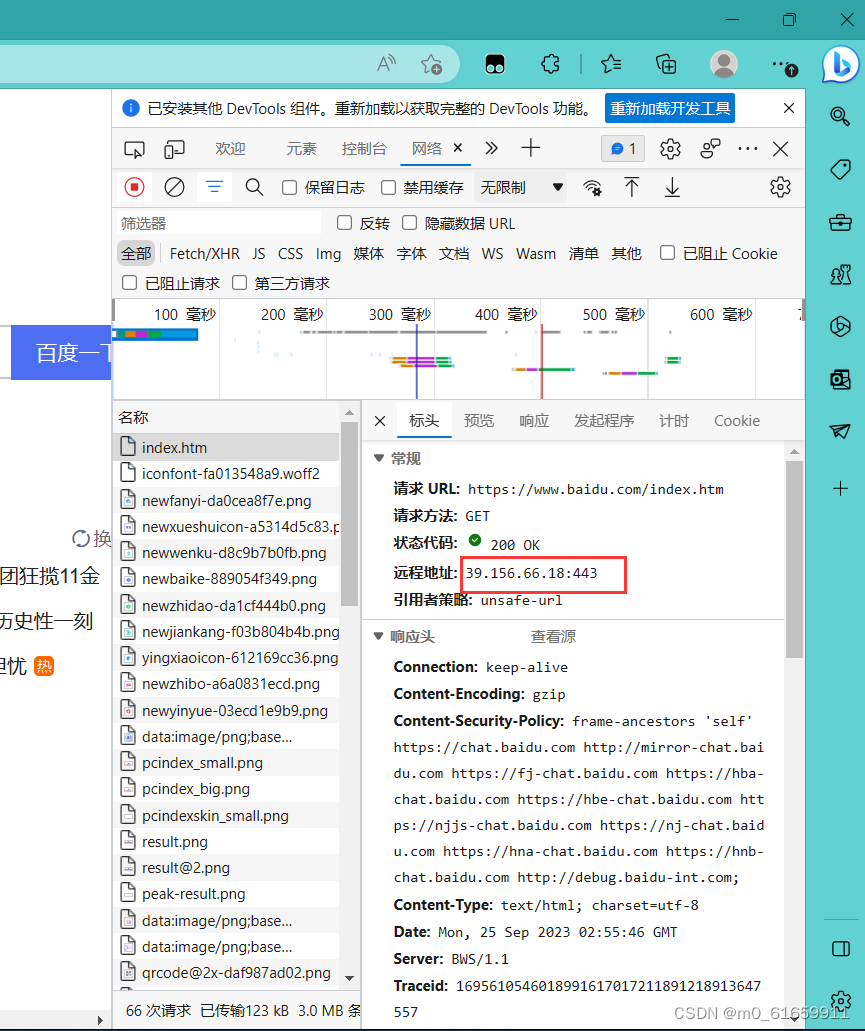
Task: Enable 保留日志 checkbox
Action: pyautogui.click(x=290, y=187)
